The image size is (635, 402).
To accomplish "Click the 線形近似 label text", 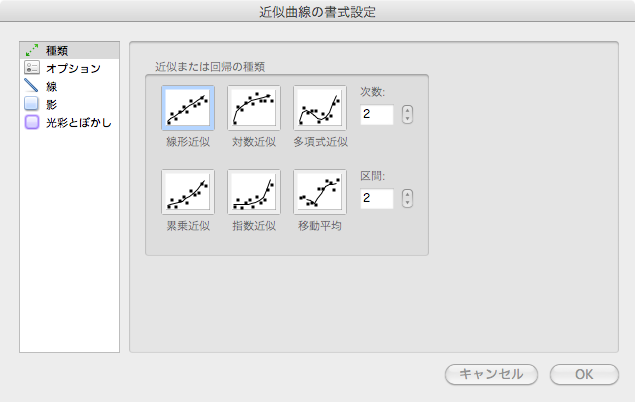I will 188,142.
